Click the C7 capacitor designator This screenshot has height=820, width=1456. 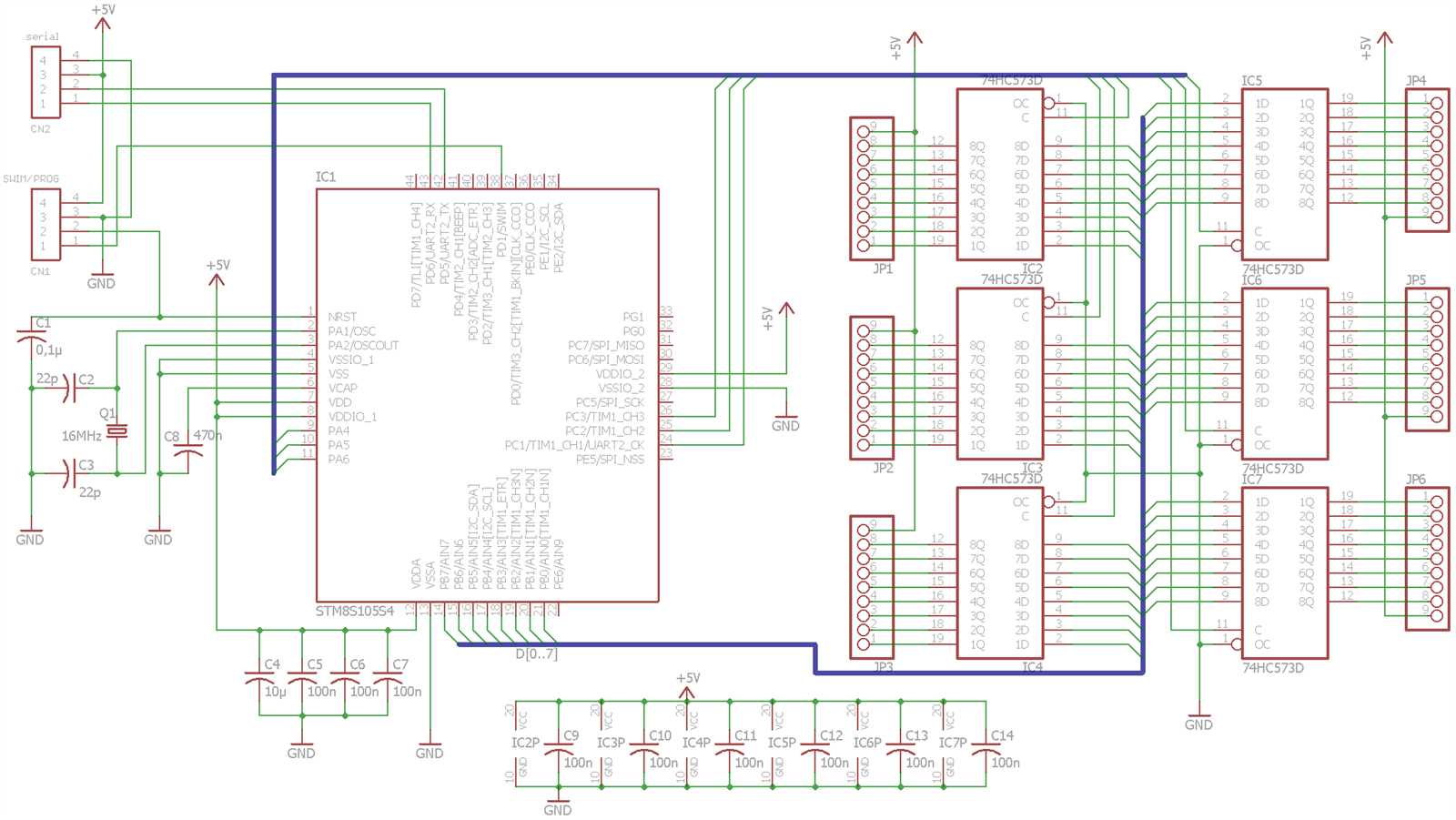click(400, 664)
